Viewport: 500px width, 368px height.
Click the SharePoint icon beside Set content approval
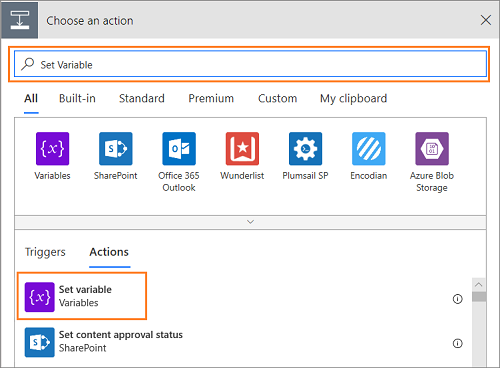coord(40,342)
